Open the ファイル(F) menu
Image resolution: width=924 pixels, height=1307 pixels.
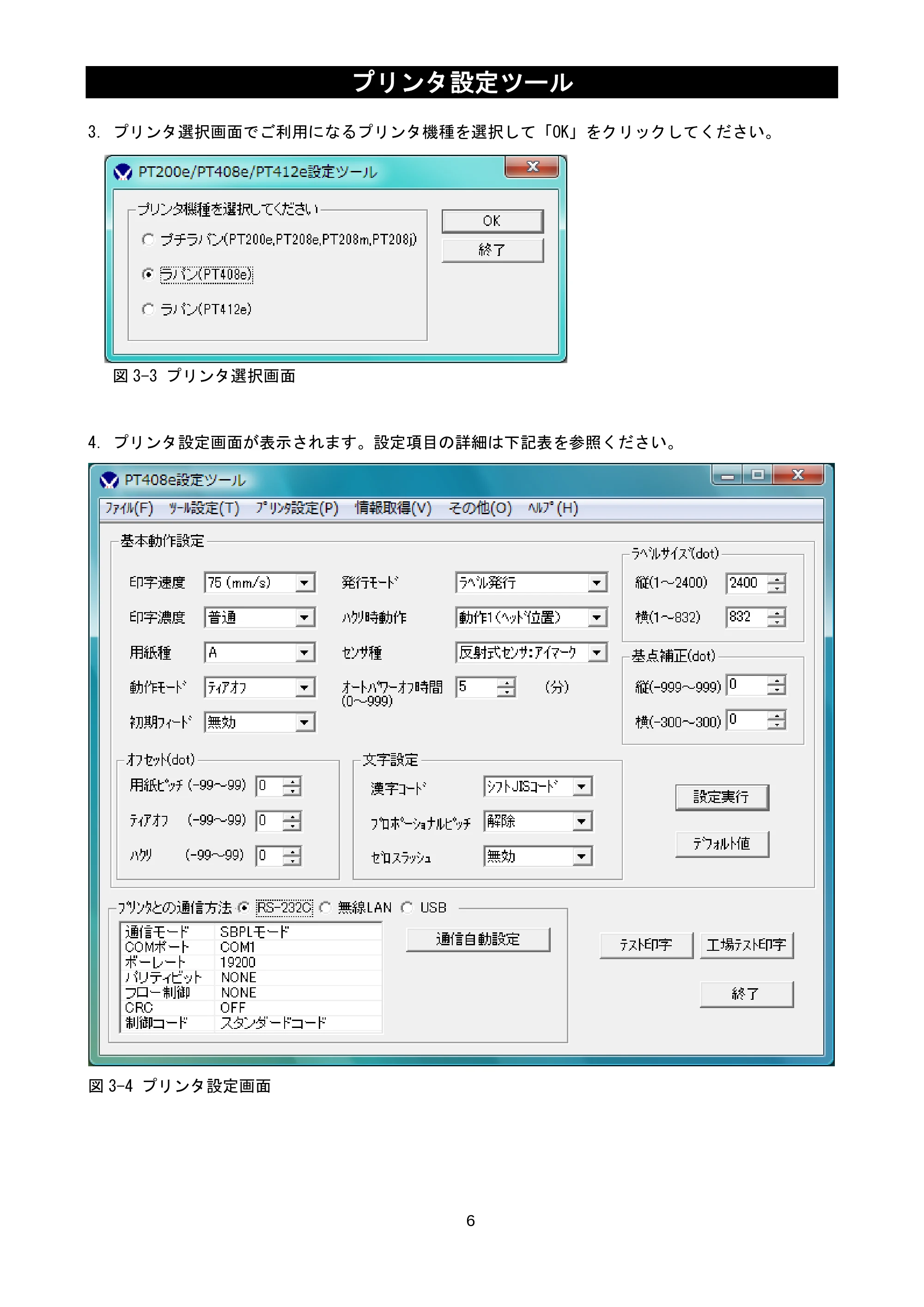click(x=129, y=508)
